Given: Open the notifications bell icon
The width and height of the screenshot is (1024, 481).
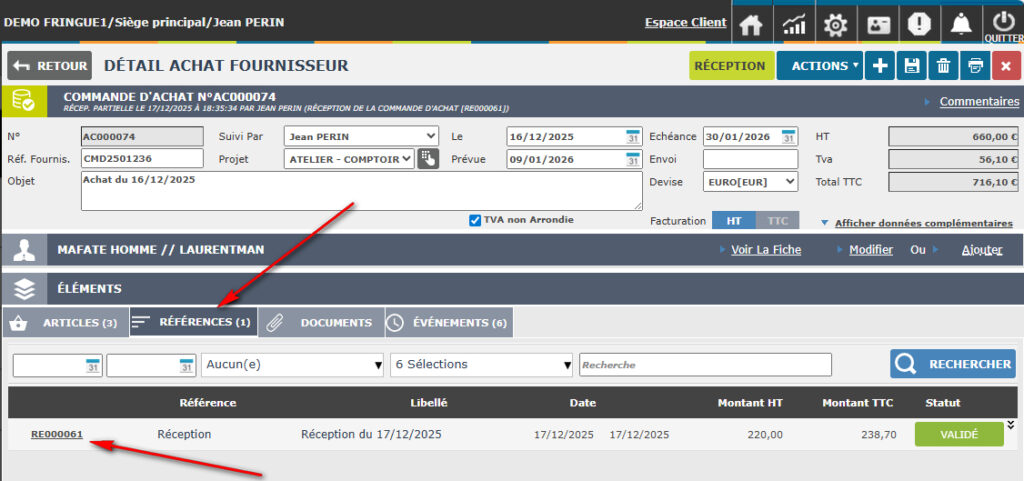Looking at the screenshot, I should click(x=960, y=23).
